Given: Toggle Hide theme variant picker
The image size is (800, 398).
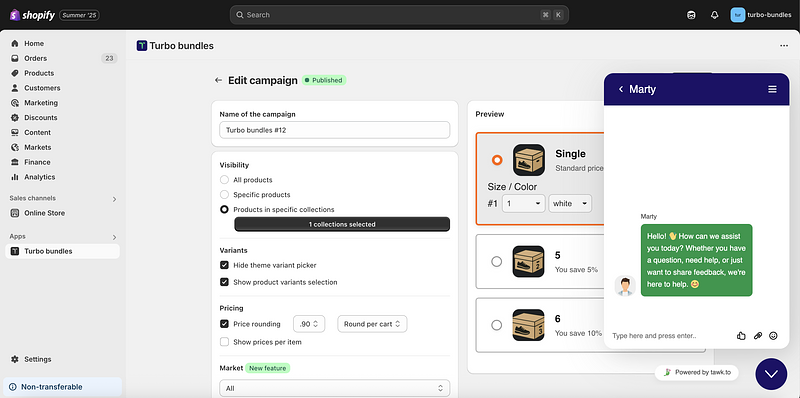Looking at the screenshot, I should 224,265.
